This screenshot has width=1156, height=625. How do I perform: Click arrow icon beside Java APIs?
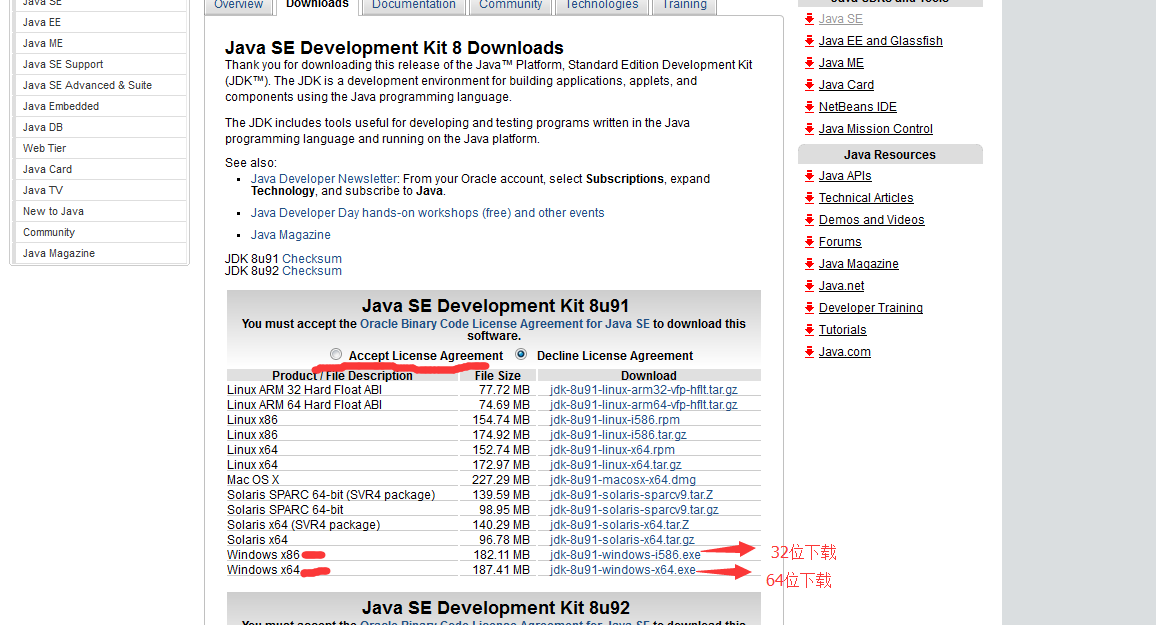(809, 176)
